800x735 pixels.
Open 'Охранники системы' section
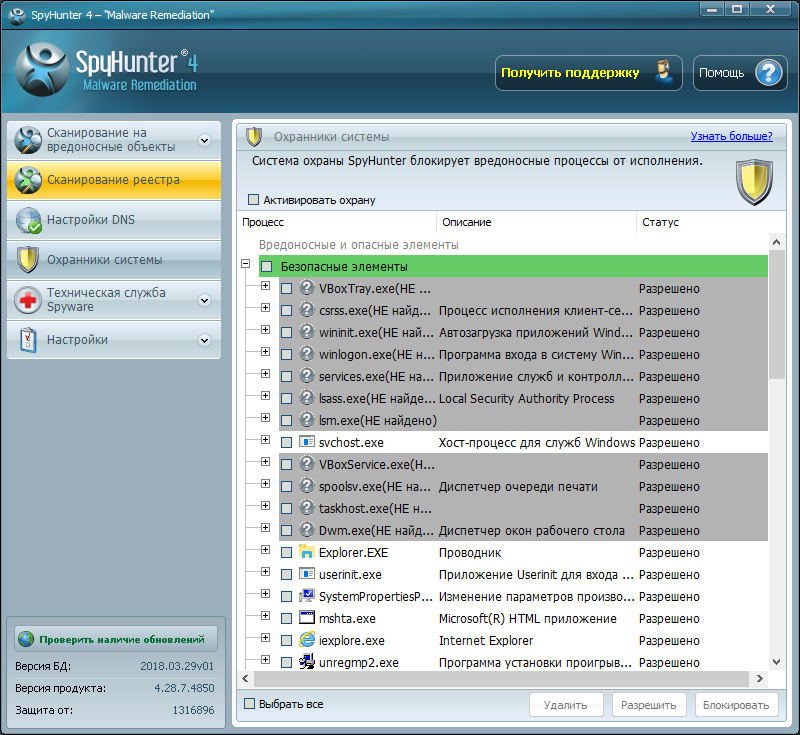click(114, 260)
